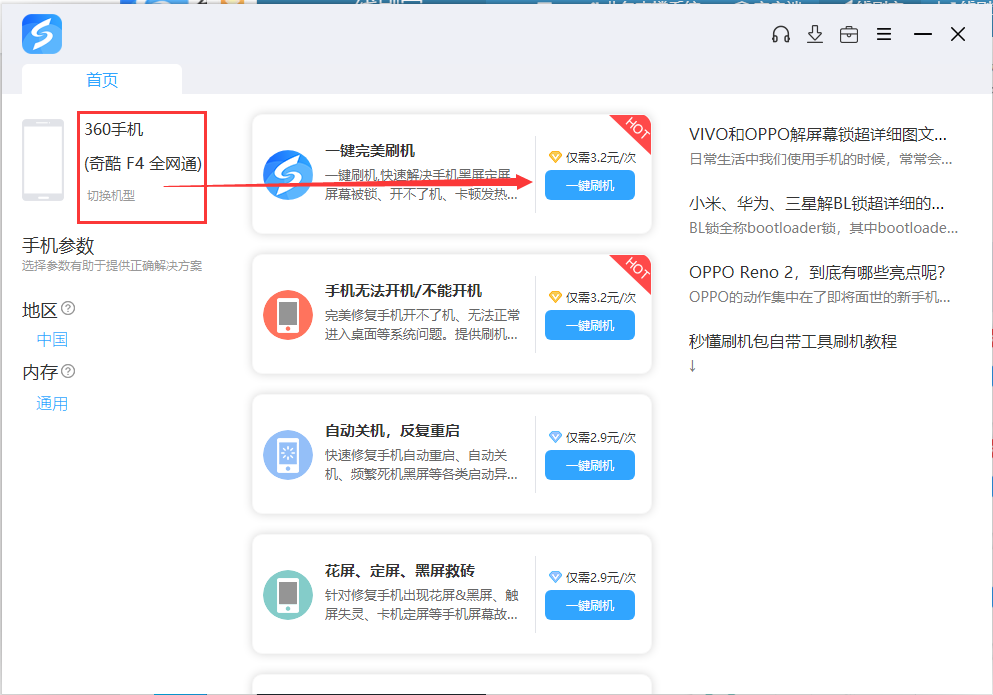Image resolution: width=993 pixels, height=695 pixels.
Task: Click the help icon next to 地区
Action: [68, 309]
